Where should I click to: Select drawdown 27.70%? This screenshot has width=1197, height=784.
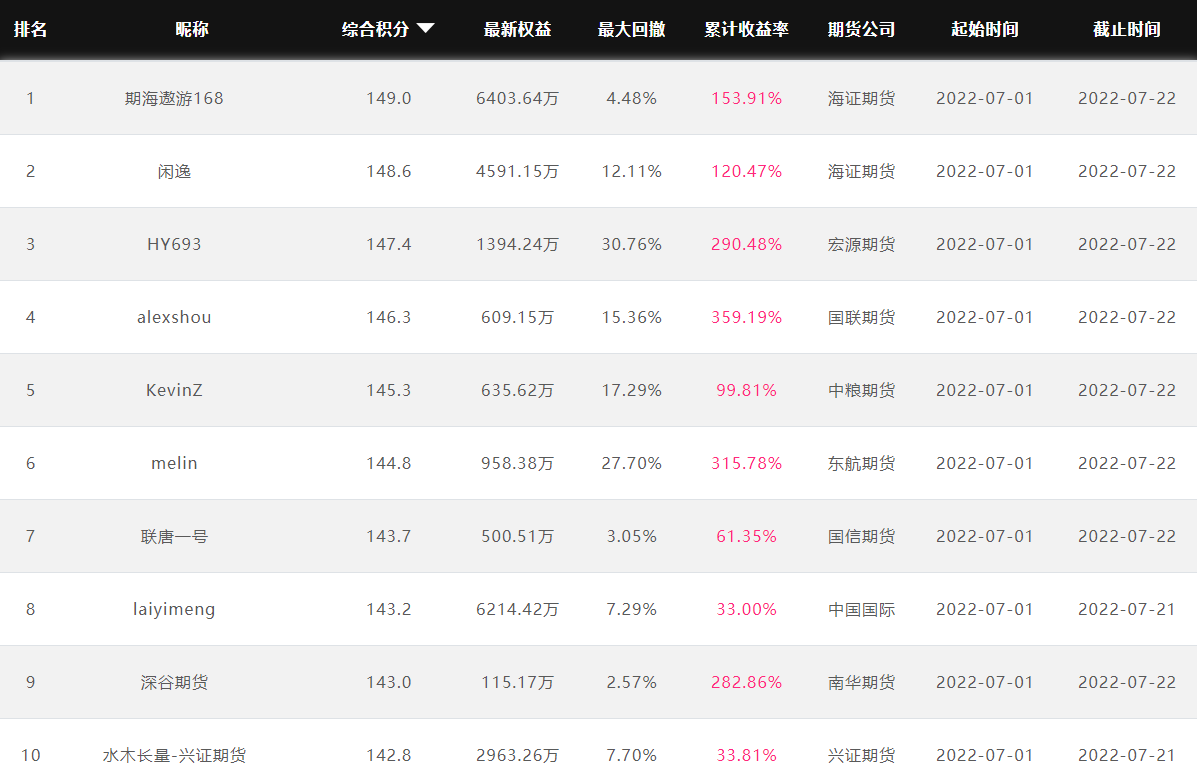coord(631,463)
